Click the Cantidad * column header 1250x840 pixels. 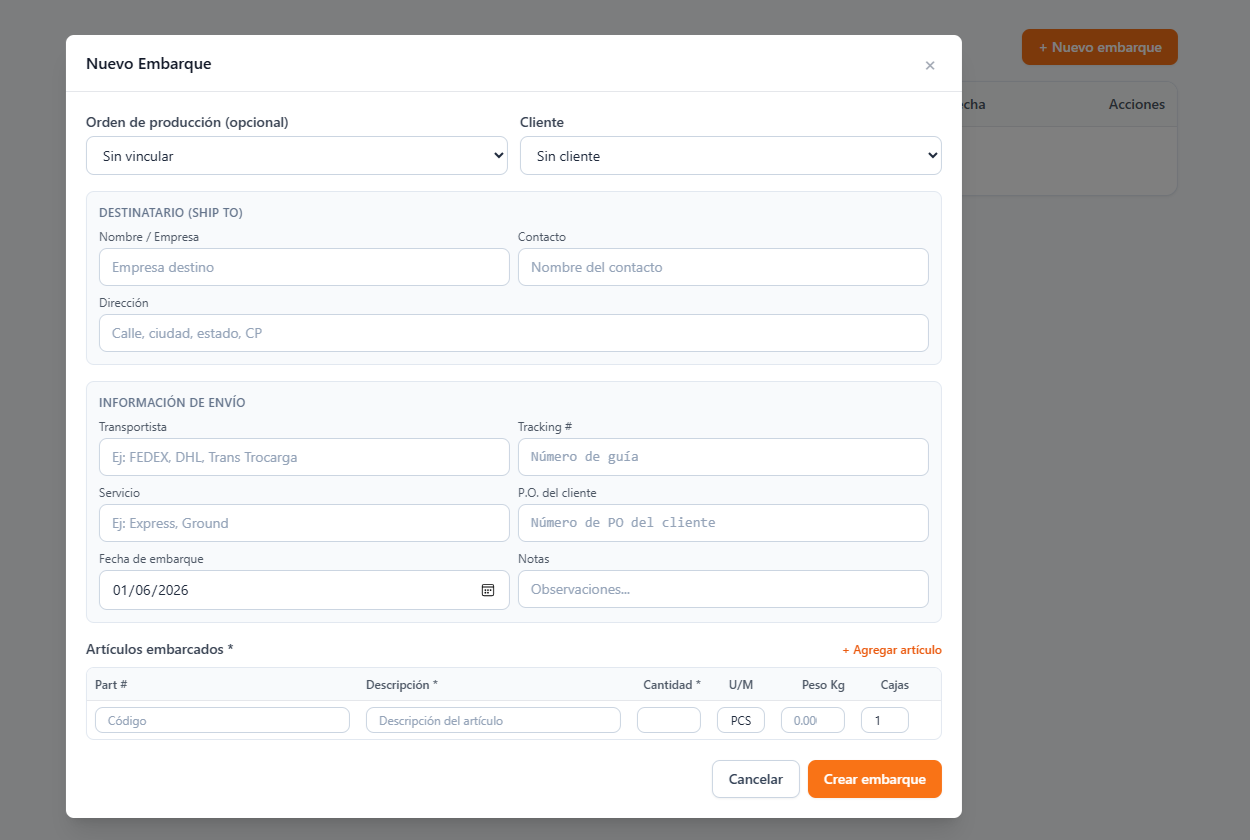672,685
